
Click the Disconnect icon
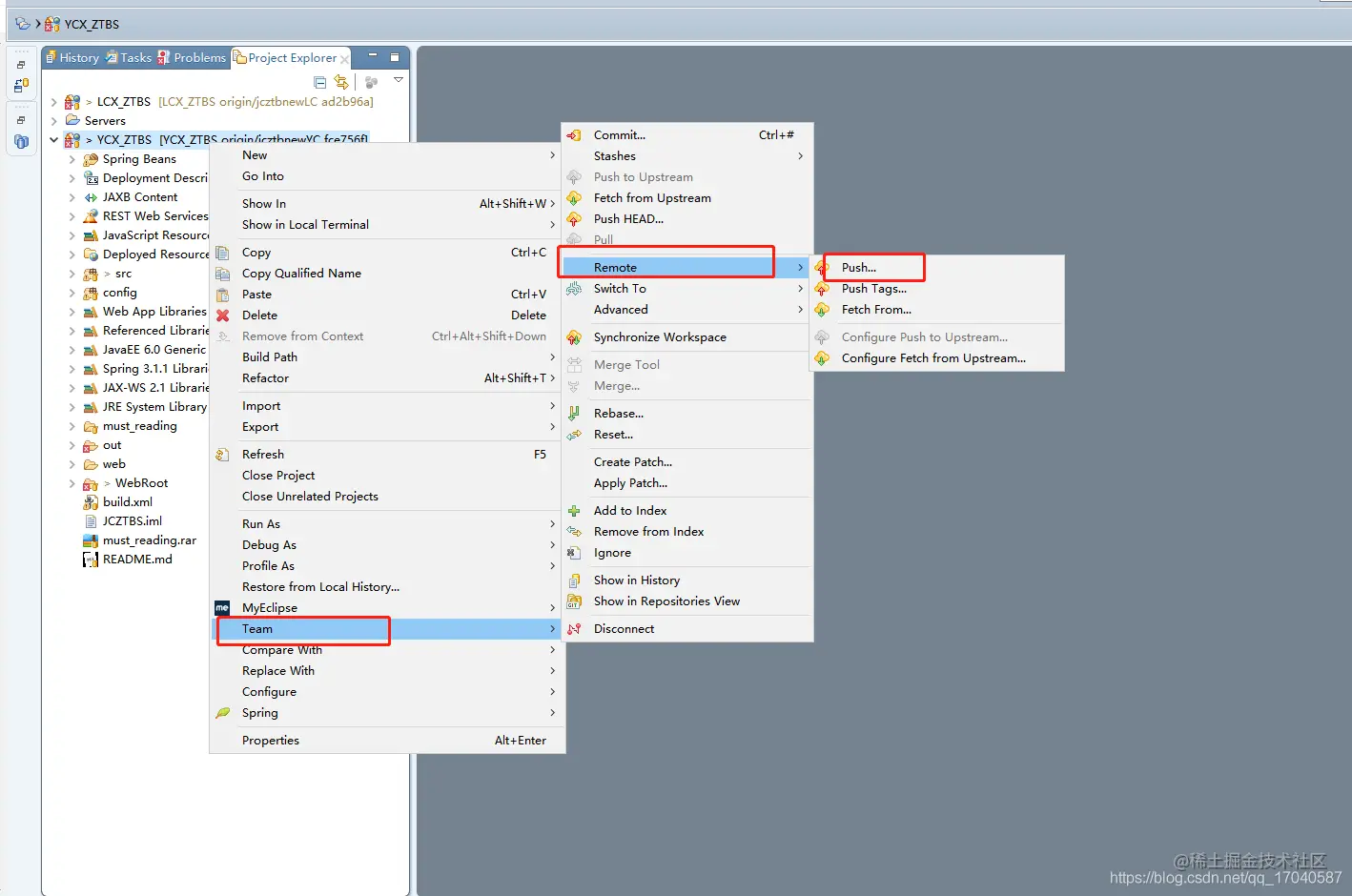(x=574, y=629)
